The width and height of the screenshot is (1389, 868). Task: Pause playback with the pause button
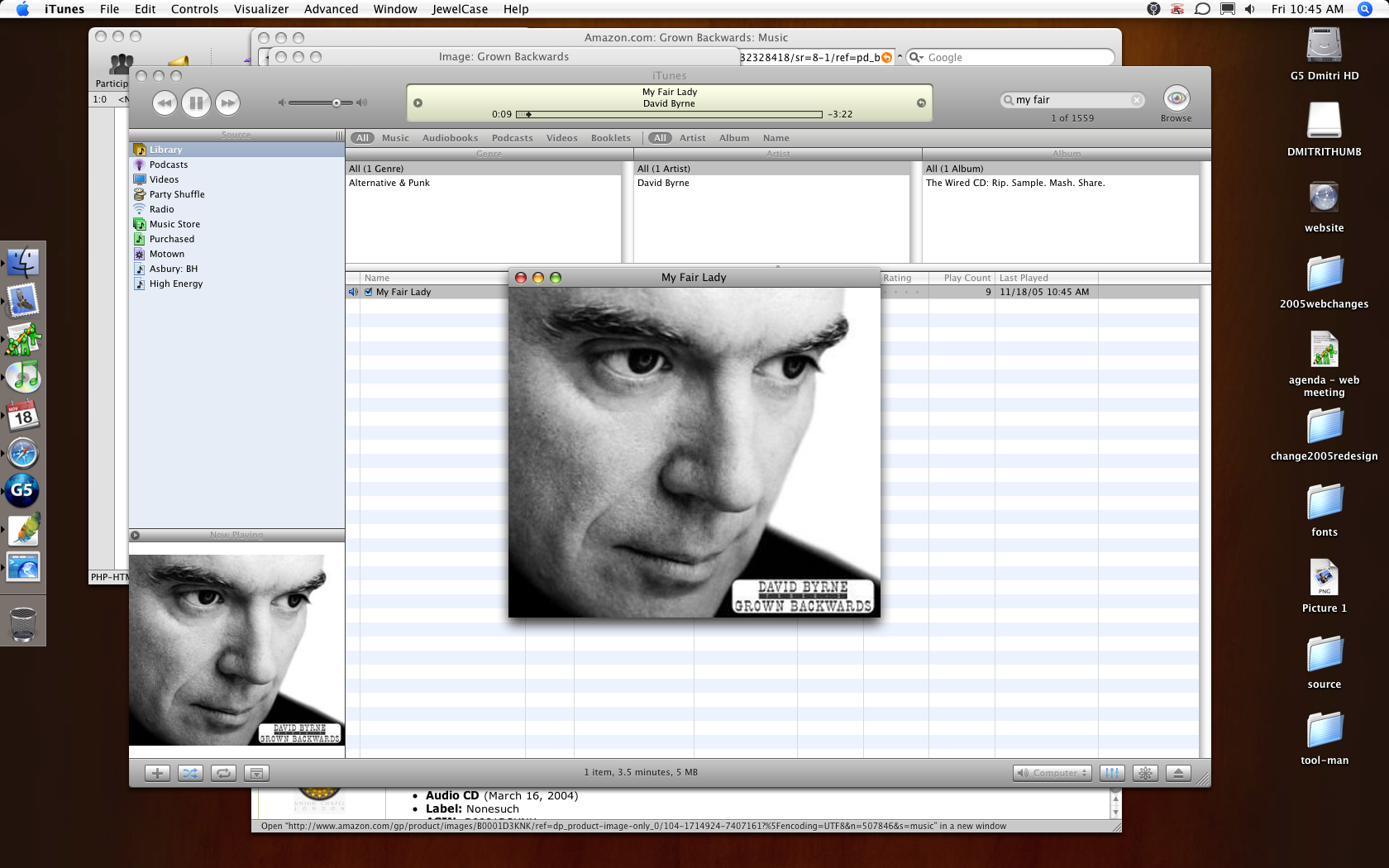[196, 103]
